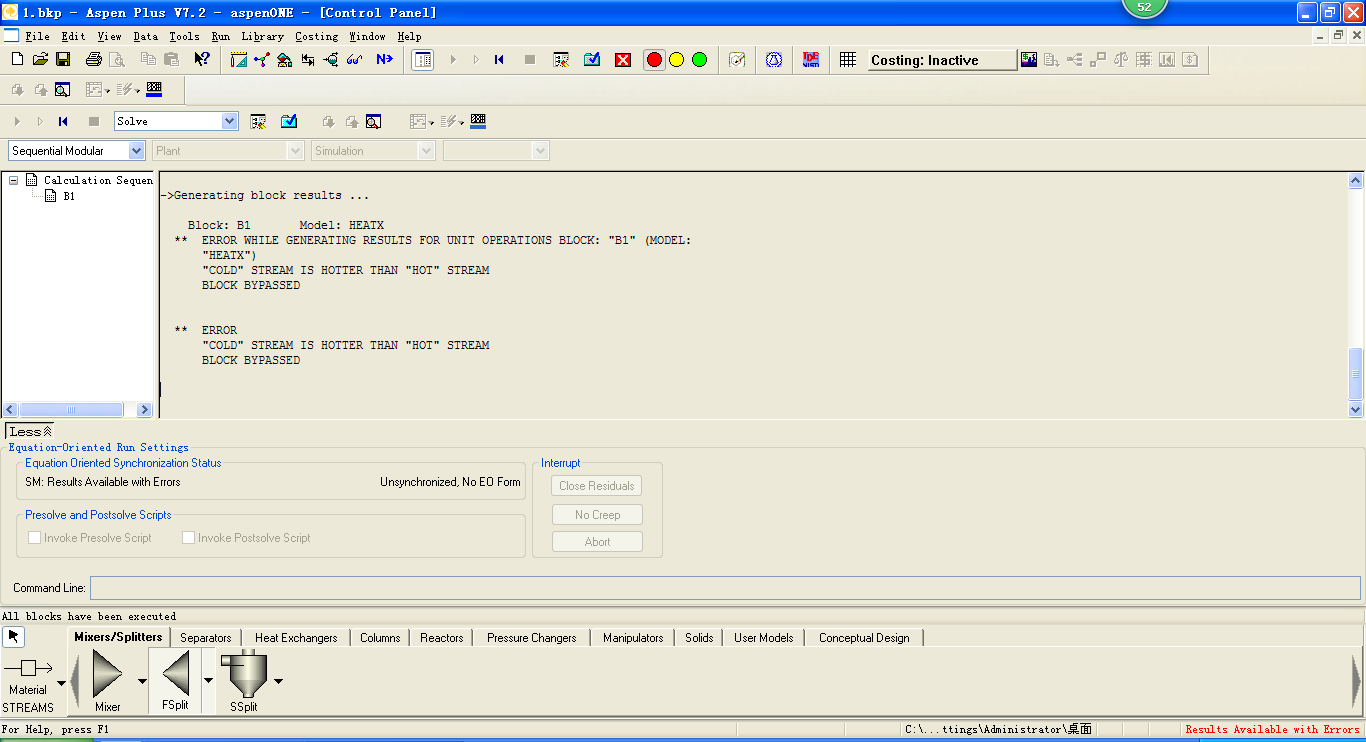Click the Abort button
The image size is (1366, 742).
(x=597, y=542)
